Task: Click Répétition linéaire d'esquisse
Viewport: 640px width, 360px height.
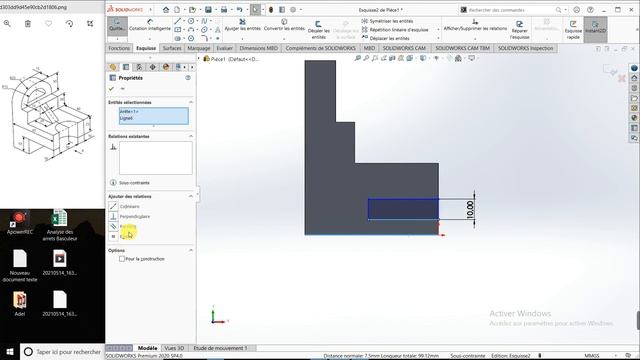Action: 395,29
